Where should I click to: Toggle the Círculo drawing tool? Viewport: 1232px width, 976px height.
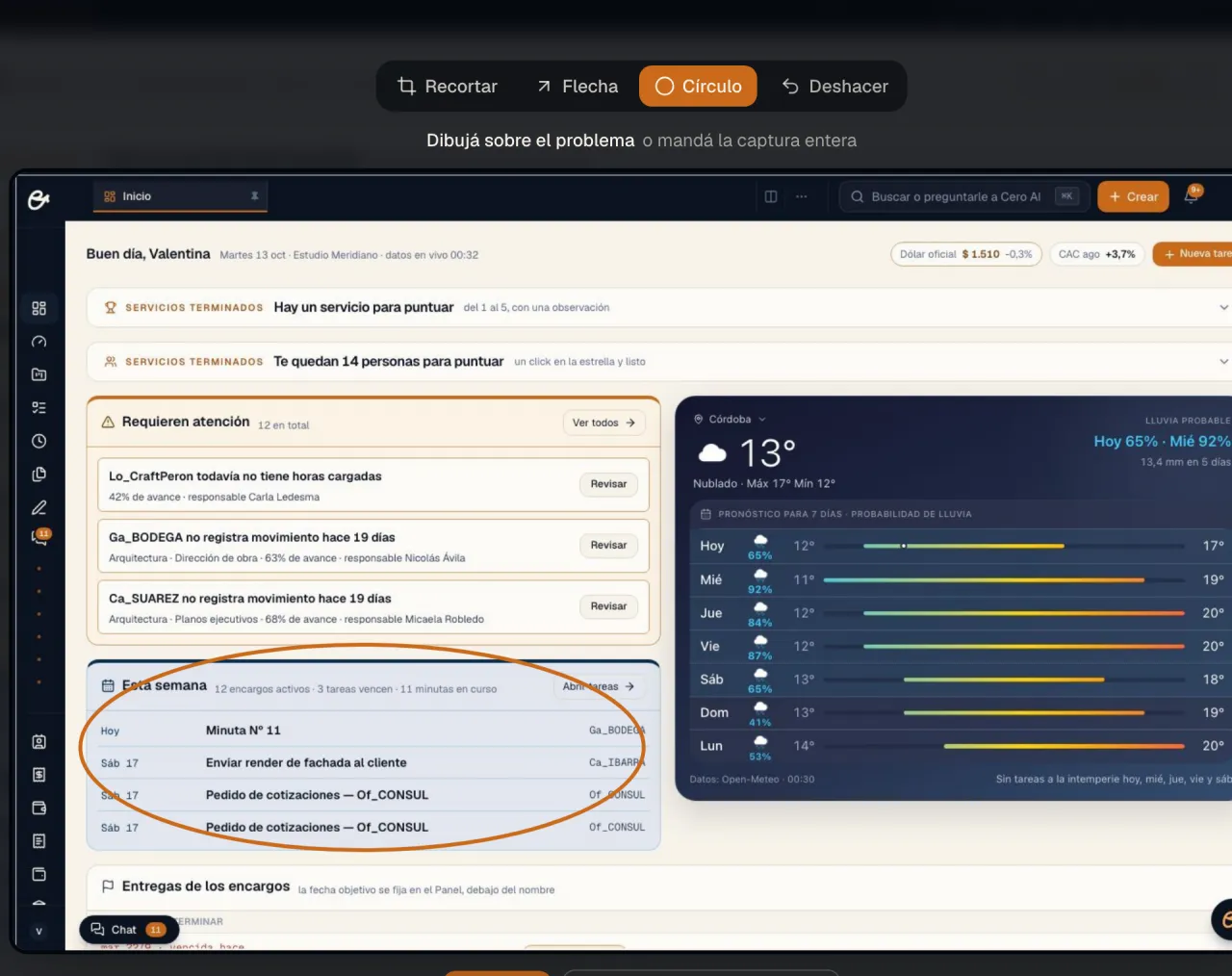pyautogui.click(x=698, y=87)
